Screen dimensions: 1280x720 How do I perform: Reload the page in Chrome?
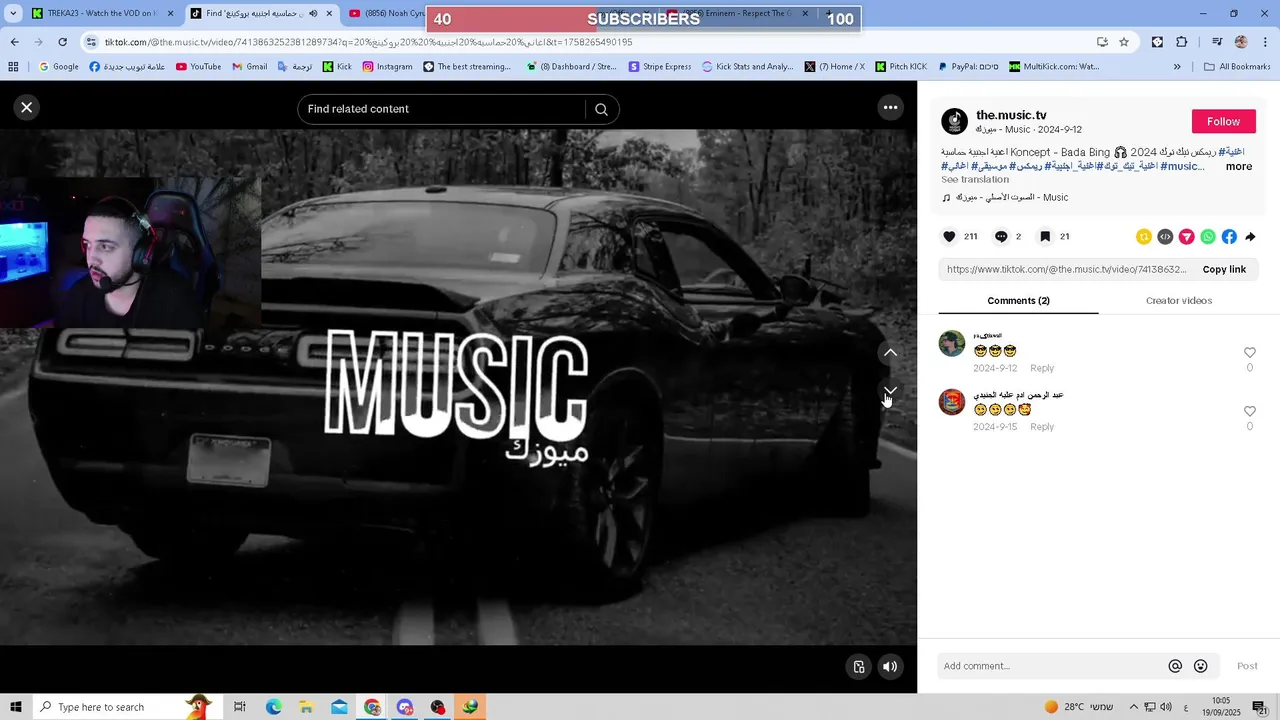pyautogui.click(x=62, y=42)
